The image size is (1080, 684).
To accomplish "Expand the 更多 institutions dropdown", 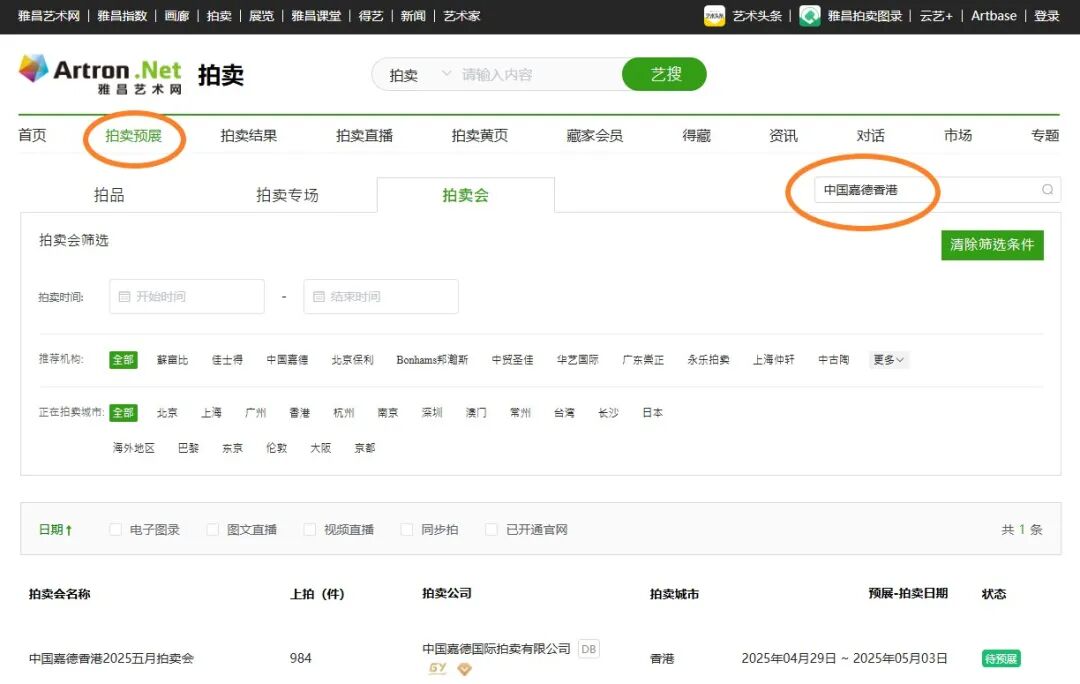I will click(889, 360).
